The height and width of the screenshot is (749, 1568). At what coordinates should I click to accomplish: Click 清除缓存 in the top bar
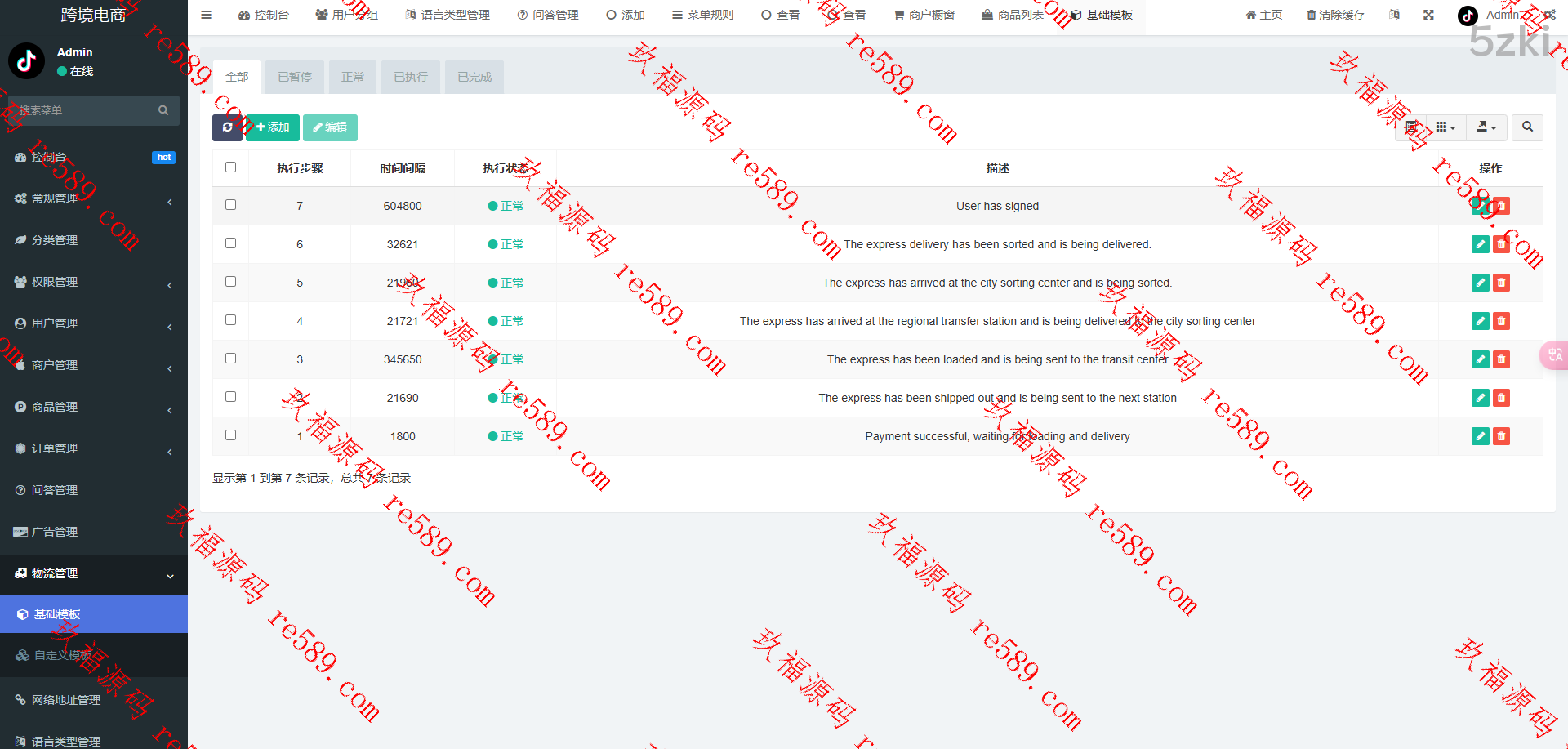coord(1335,15)
